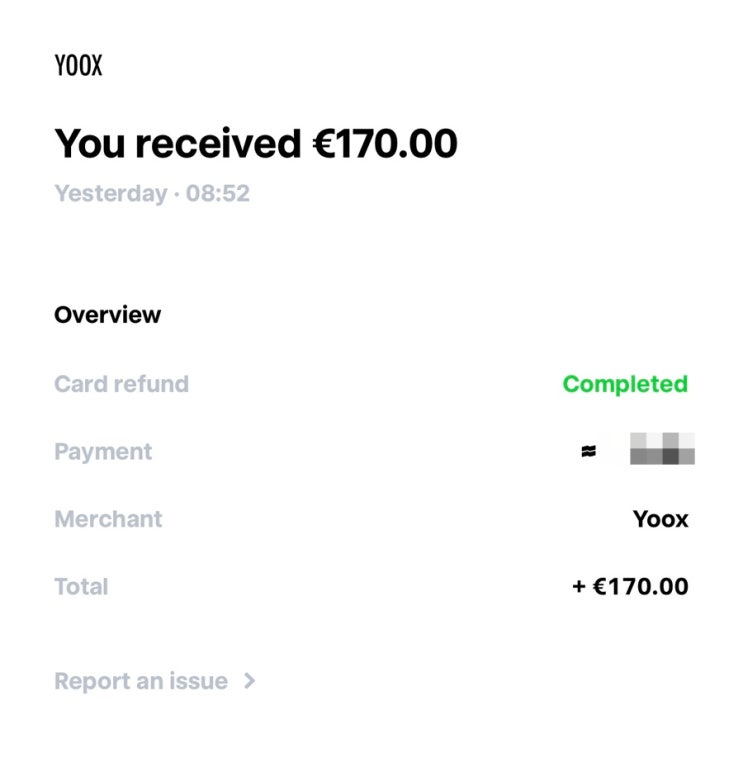
Task: Select the 08:52 time text
Action: point(218,193)
